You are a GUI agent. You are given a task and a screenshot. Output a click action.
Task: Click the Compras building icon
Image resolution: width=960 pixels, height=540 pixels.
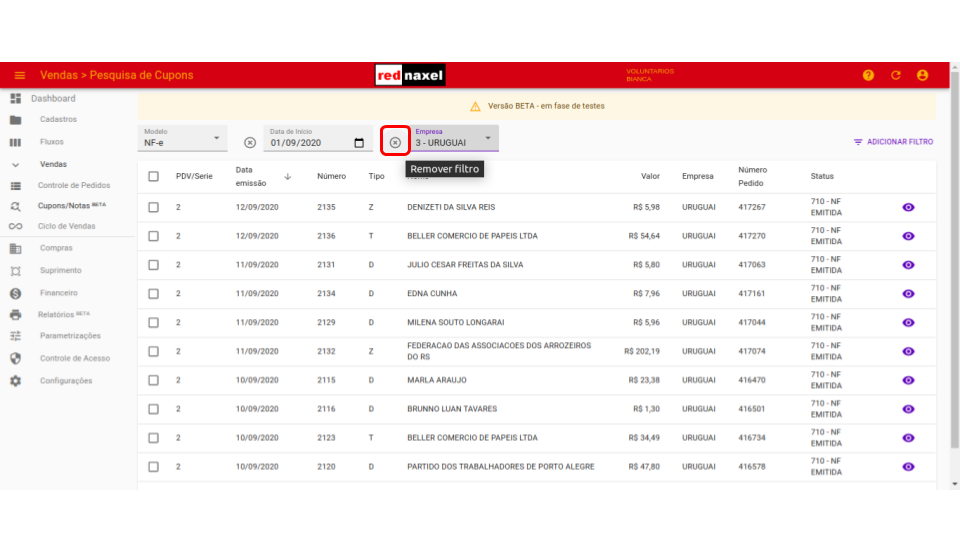(x=15, y=249)
